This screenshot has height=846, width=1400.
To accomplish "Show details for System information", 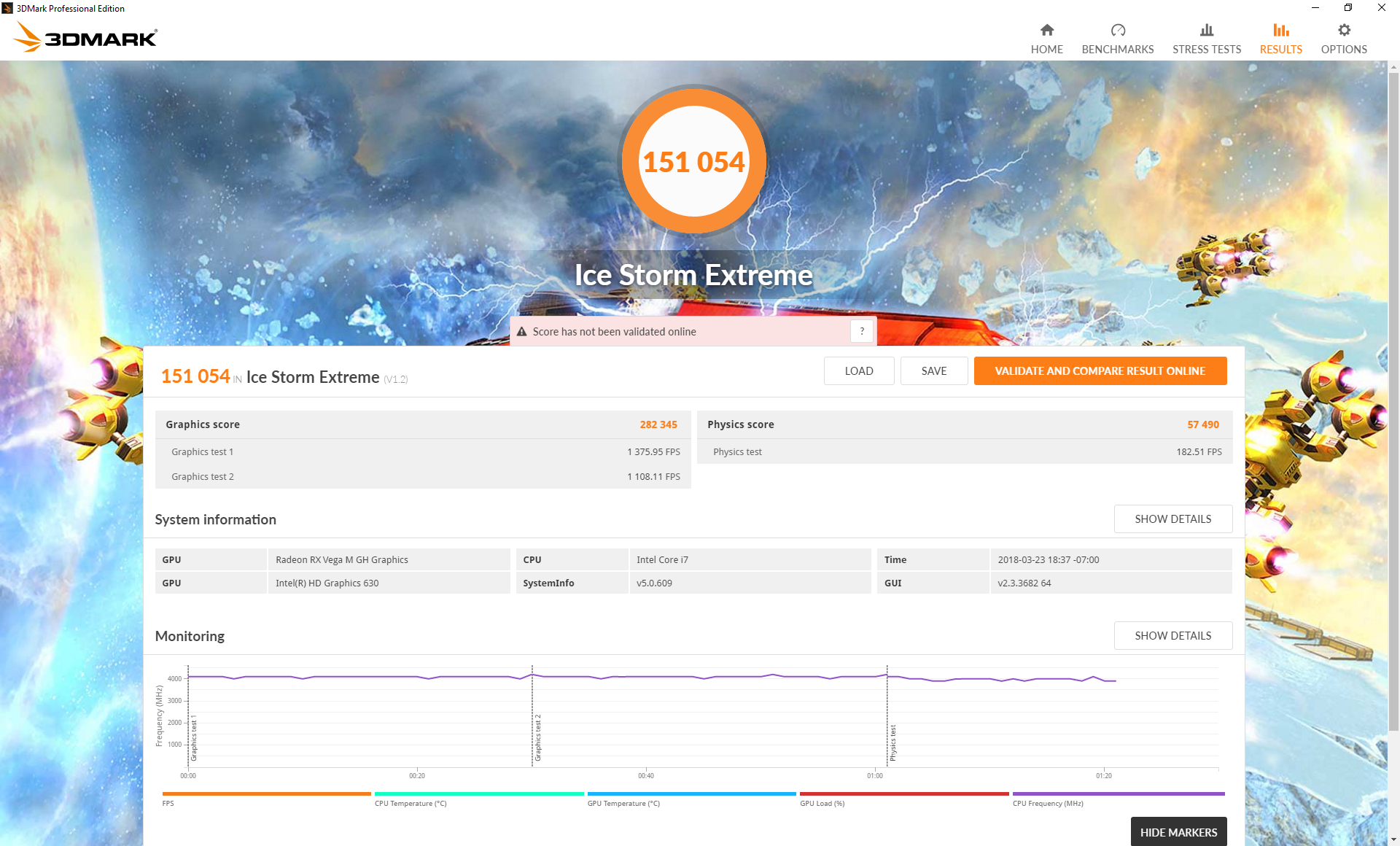I will pyautogui.click(x=1173, y=519).
